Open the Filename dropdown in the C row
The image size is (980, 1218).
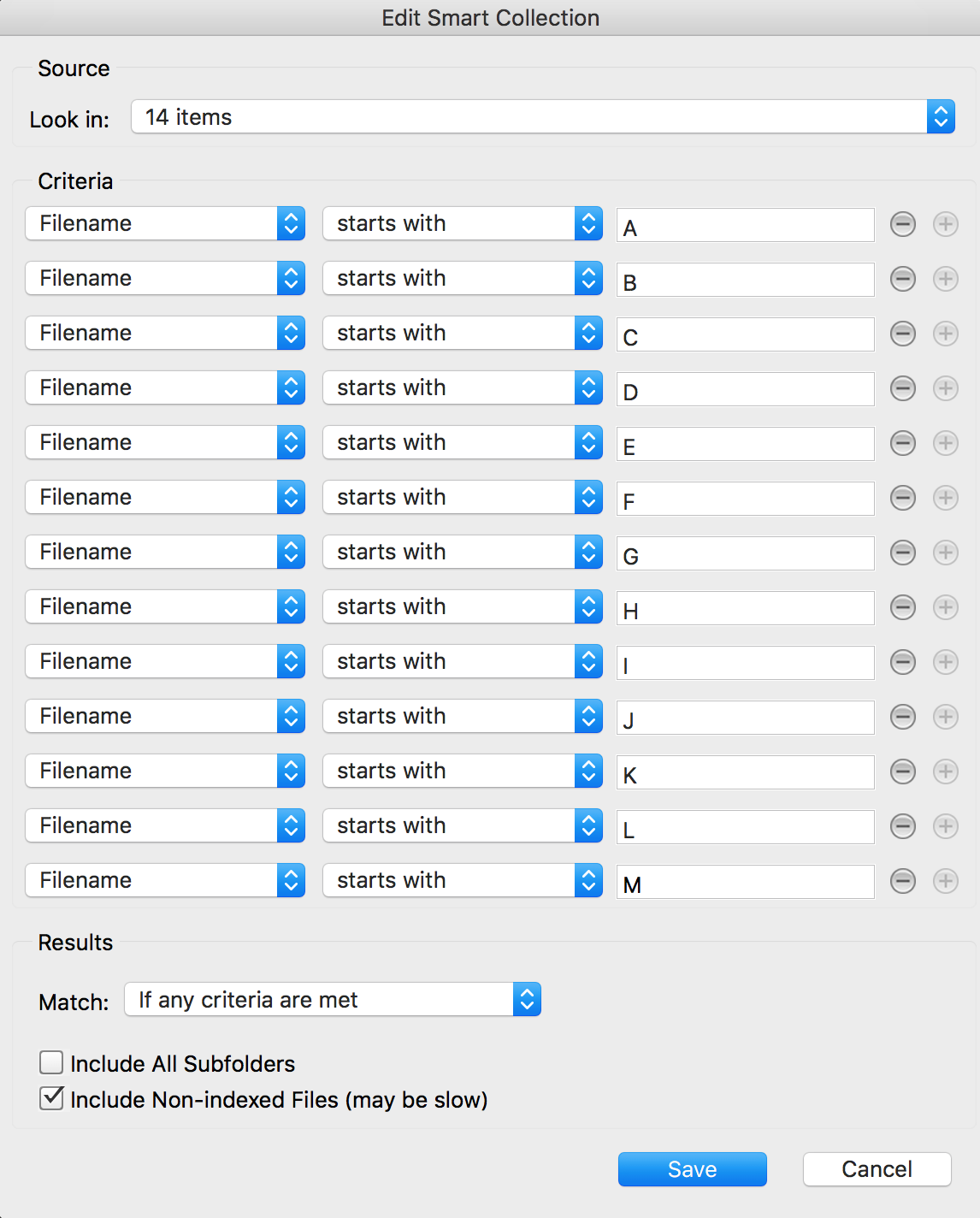(165, 334)
